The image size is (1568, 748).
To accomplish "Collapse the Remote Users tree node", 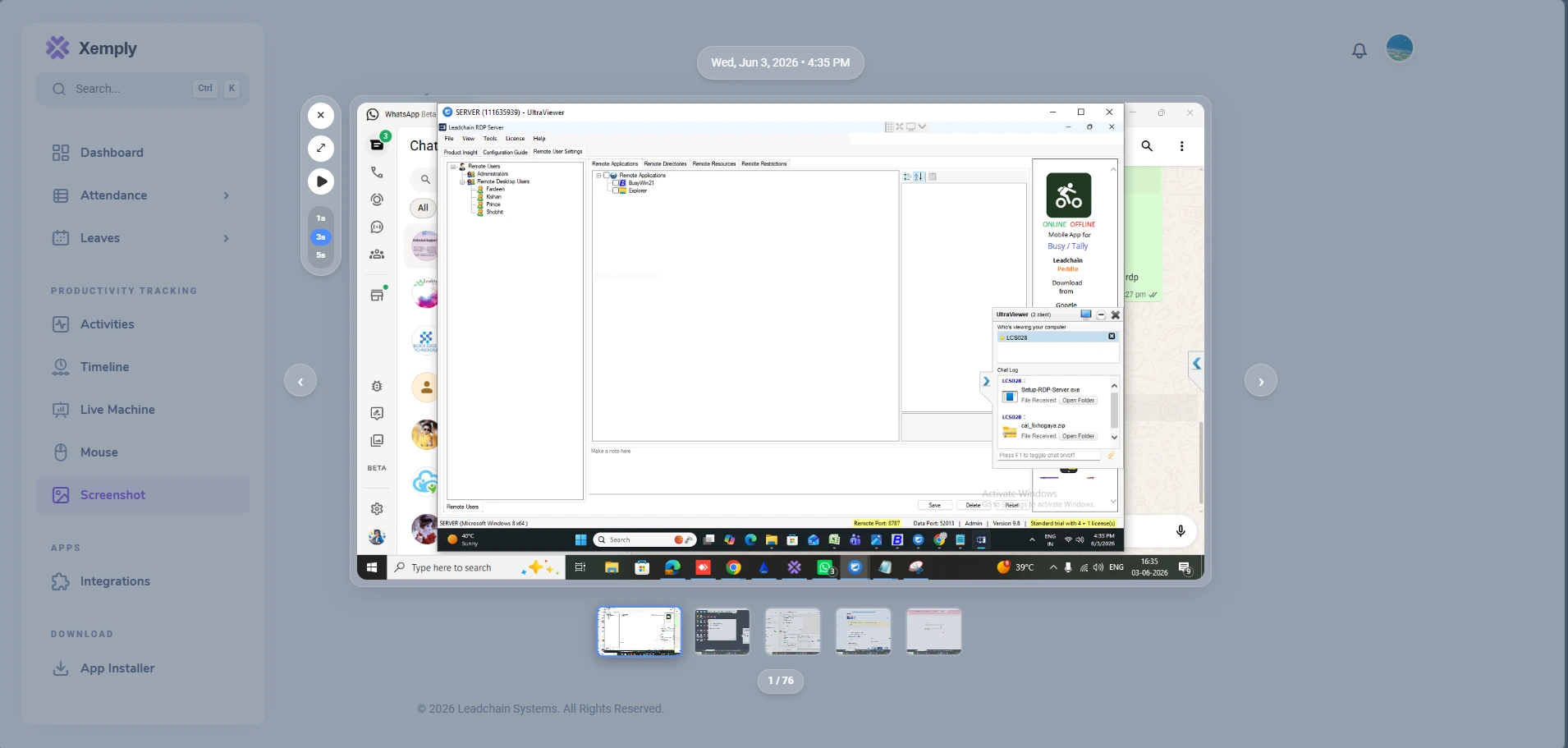I will [453, 167].
